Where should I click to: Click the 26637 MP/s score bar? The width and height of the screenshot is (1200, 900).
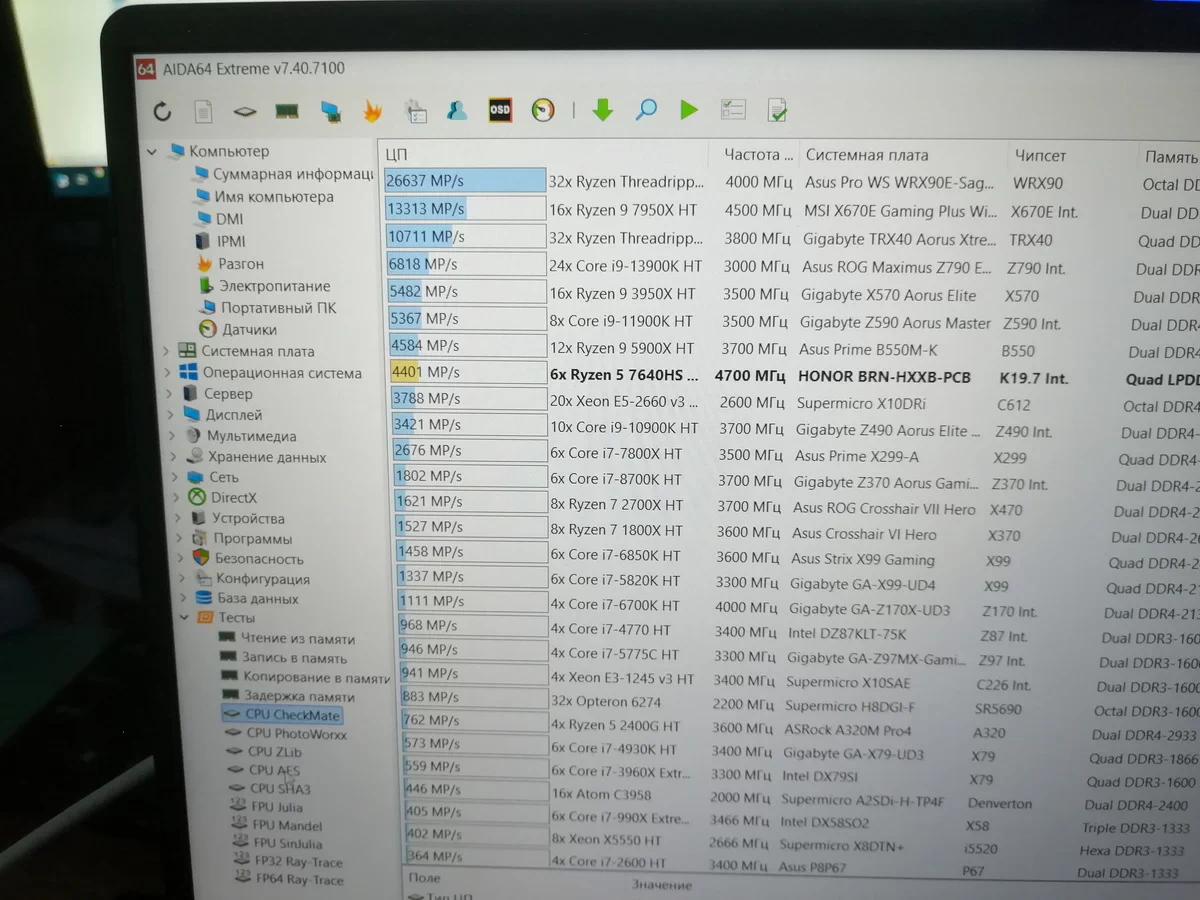[465, 181]
